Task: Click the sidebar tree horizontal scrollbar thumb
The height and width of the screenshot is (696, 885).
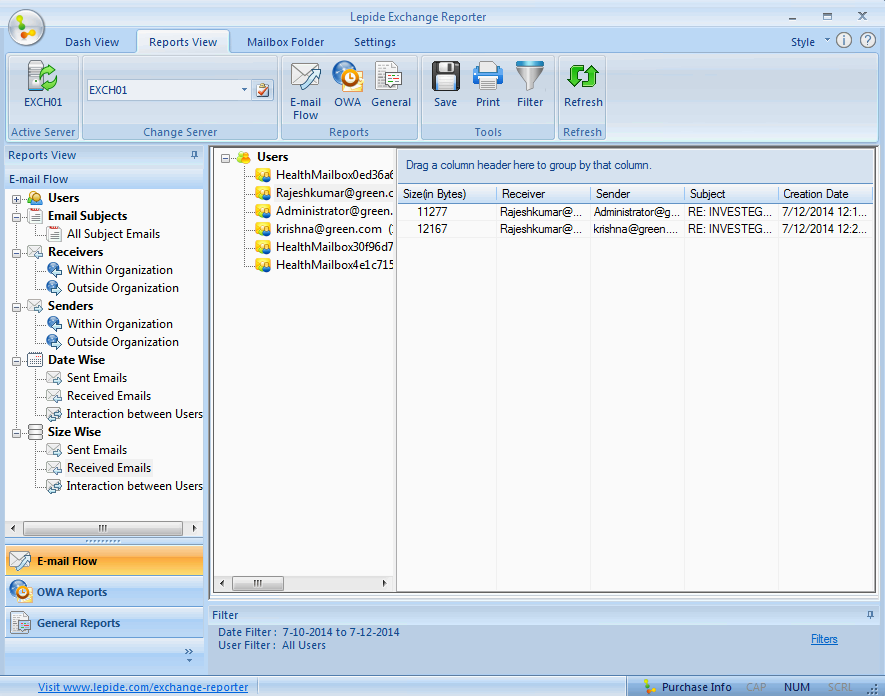Action: (103, 528)
